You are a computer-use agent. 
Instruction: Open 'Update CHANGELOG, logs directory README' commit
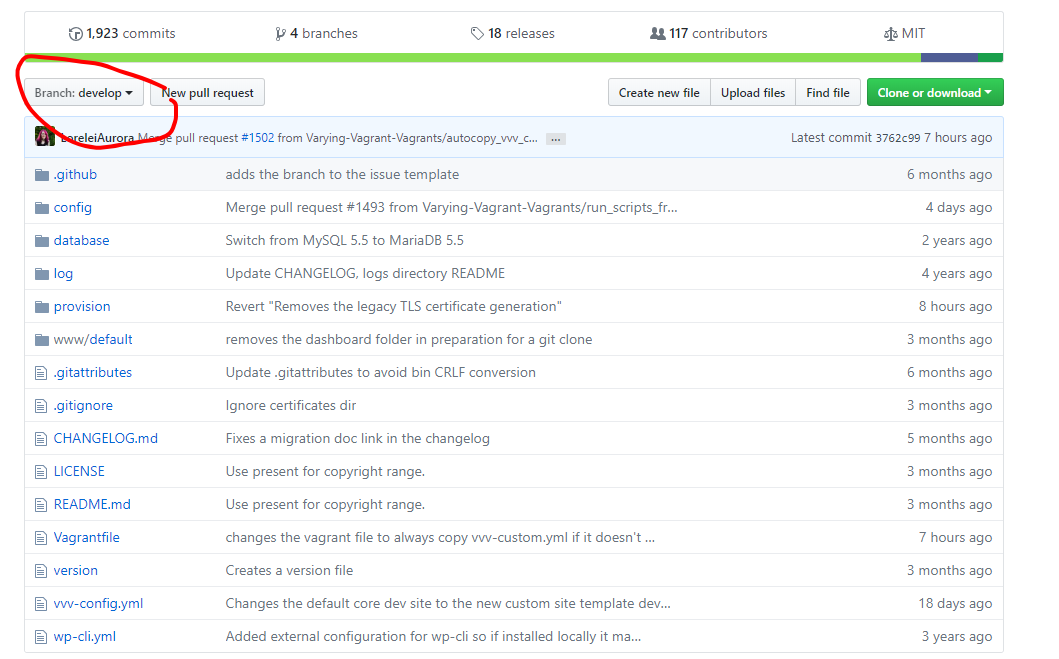(x=365, y=274)
